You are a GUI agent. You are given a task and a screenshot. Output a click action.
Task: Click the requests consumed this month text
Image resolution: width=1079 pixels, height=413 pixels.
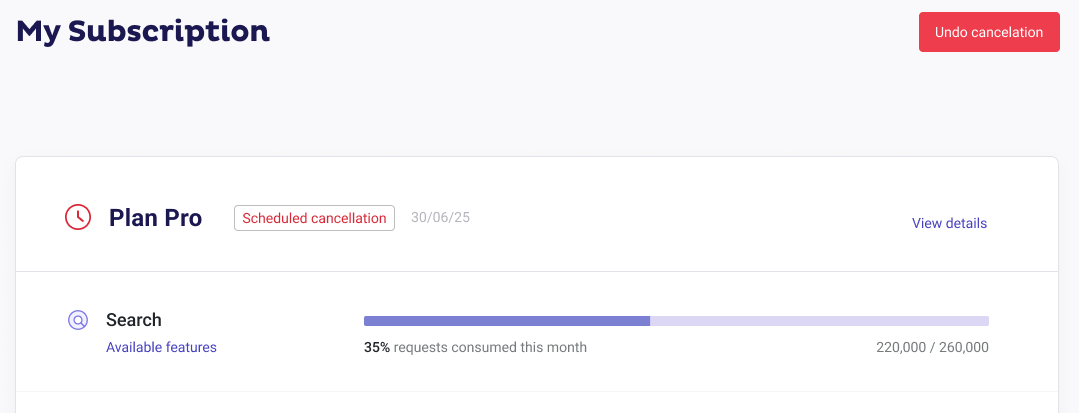click(490, 348)
